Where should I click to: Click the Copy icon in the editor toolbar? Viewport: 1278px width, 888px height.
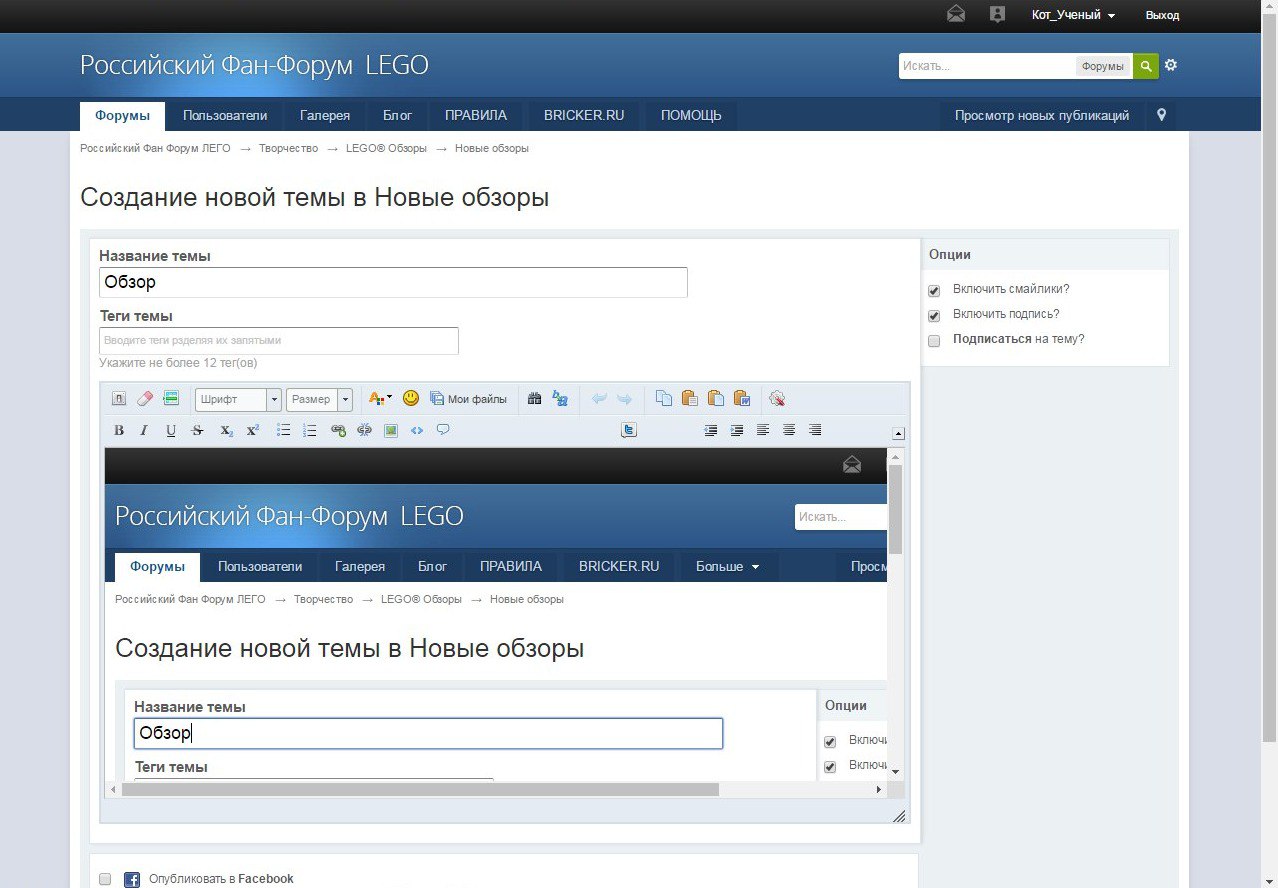tap(664, 398)
